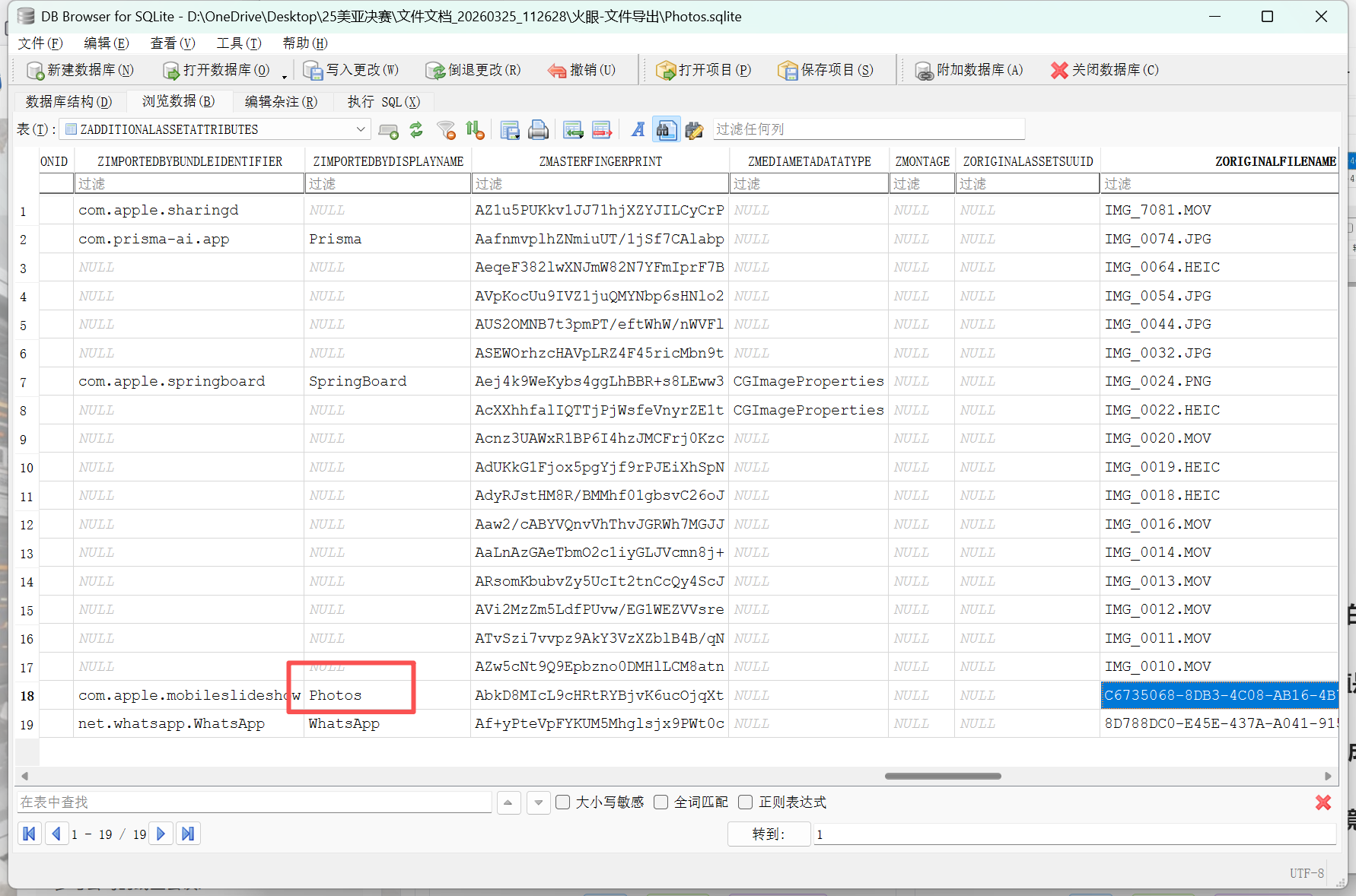Open the 工具(T) Tools menu
Screen dimensions: 1356x896
pos(239,43)
